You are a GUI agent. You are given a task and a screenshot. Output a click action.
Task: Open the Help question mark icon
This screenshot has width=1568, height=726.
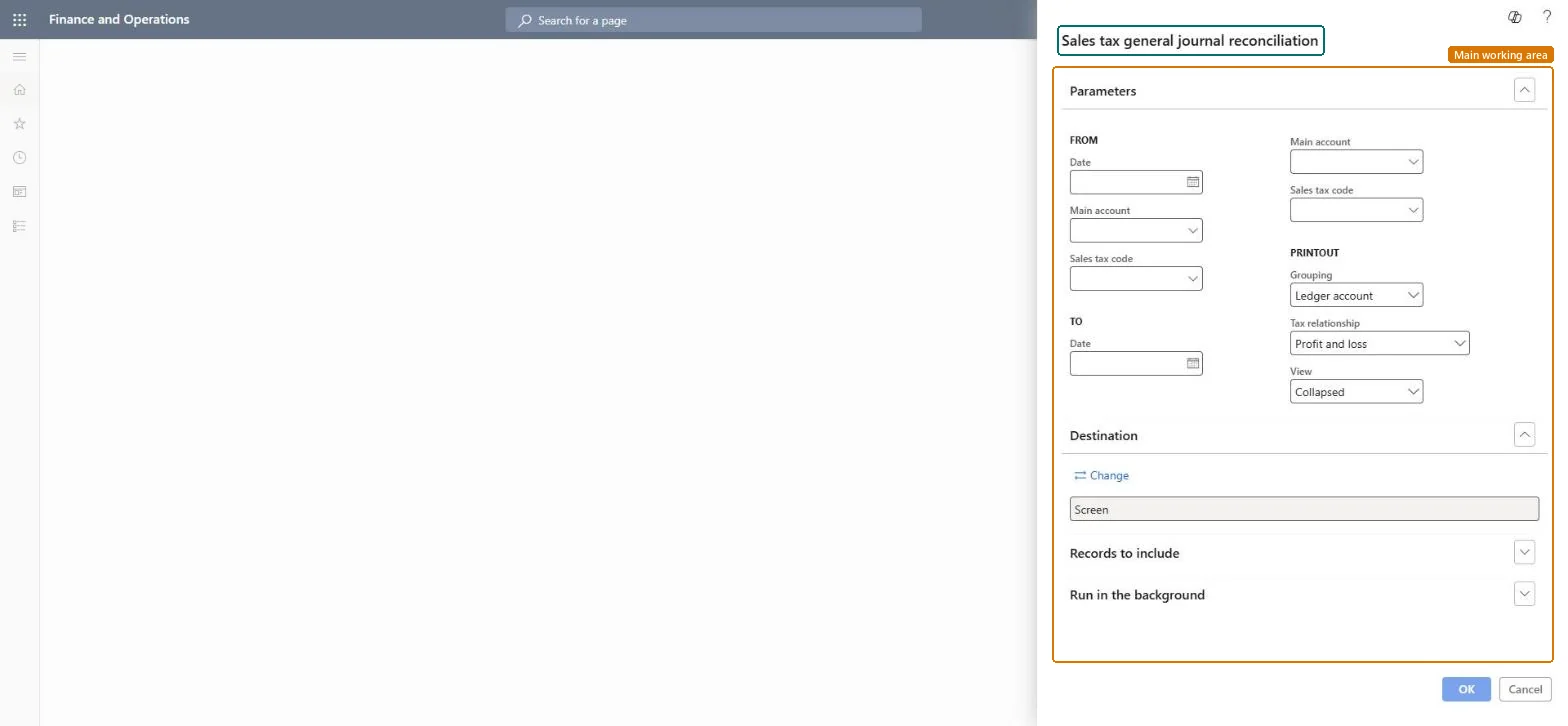tap(1547, 17)
